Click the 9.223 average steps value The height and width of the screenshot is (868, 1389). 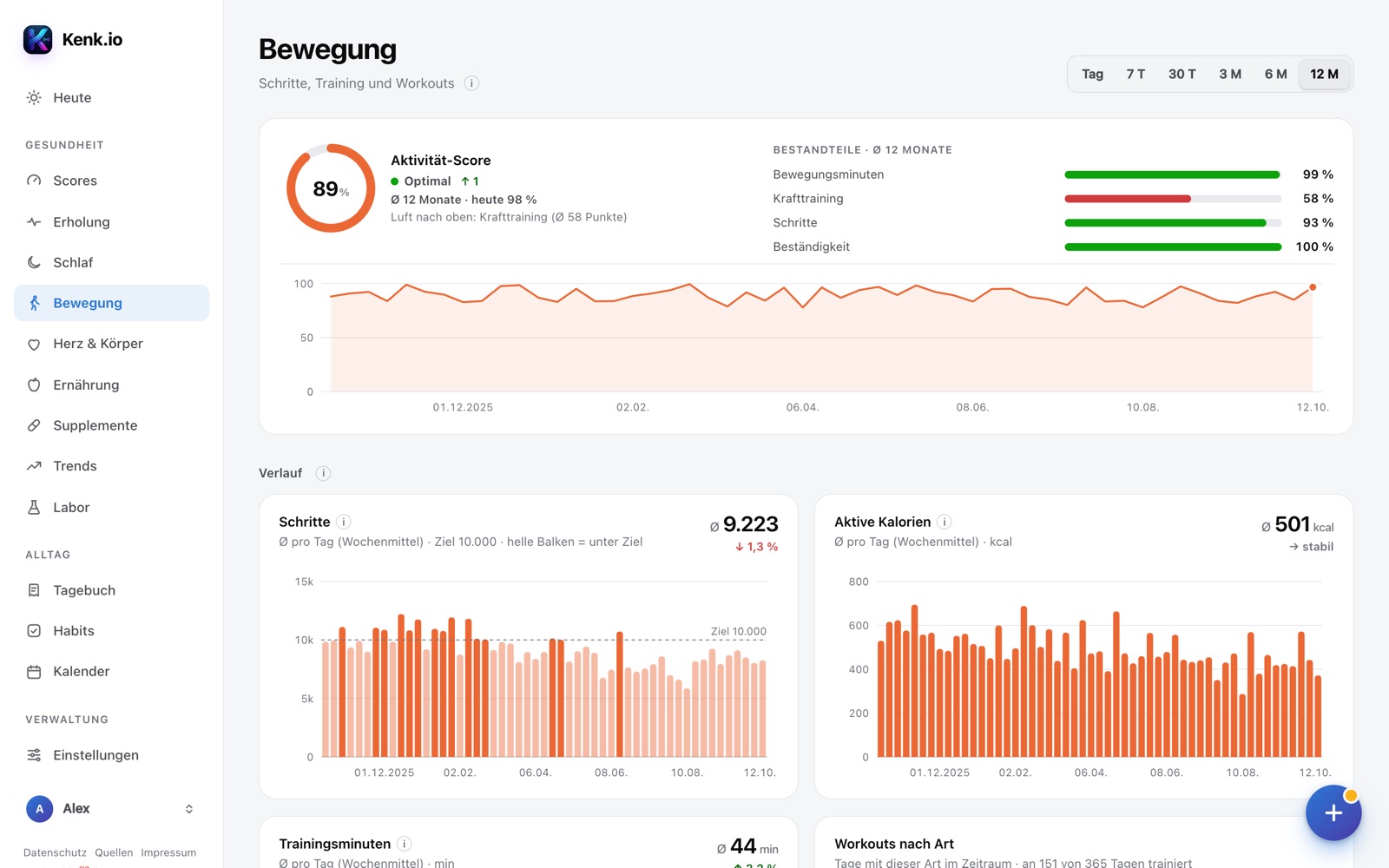click(750, 524)
